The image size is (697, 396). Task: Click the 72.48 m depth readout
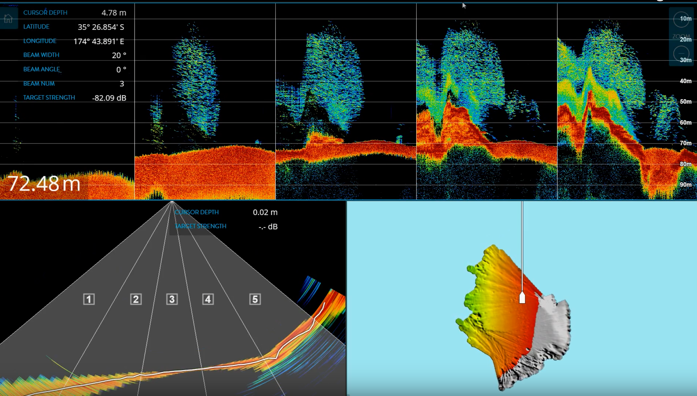(x=44, y=184)
